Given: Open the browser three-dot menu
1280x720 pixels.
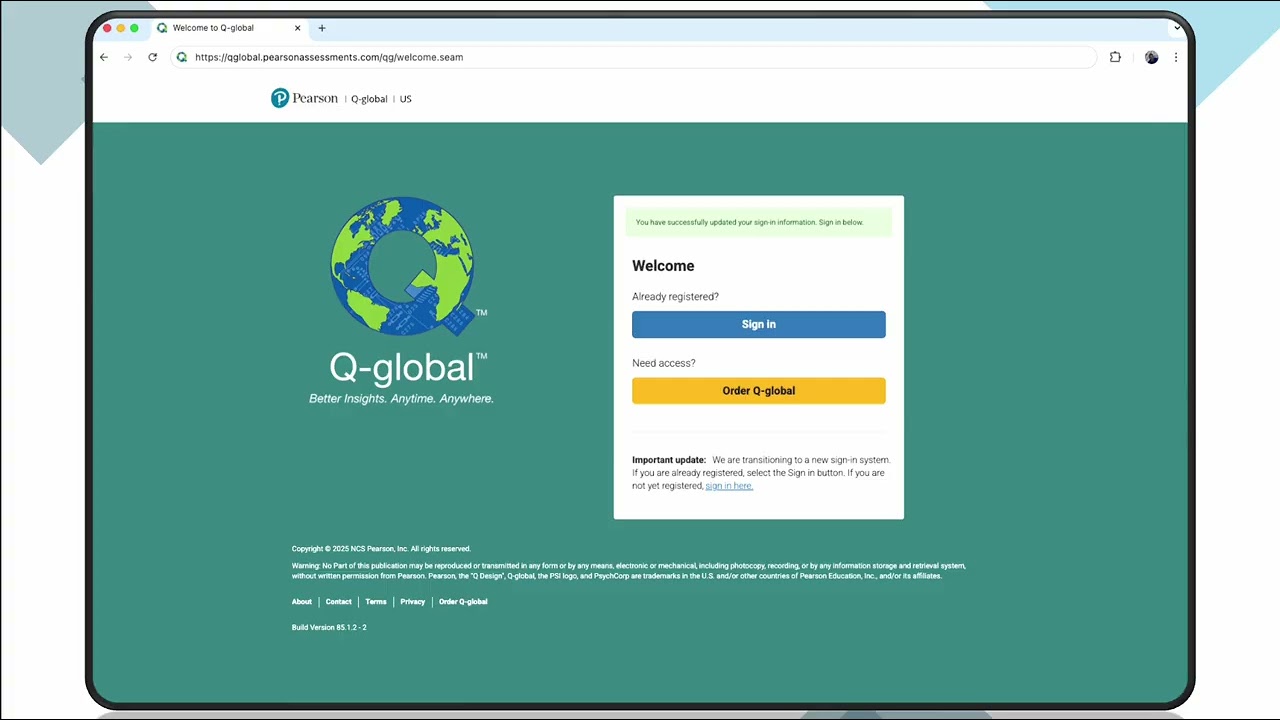Looking at the screenshot, I should 1176,57.
